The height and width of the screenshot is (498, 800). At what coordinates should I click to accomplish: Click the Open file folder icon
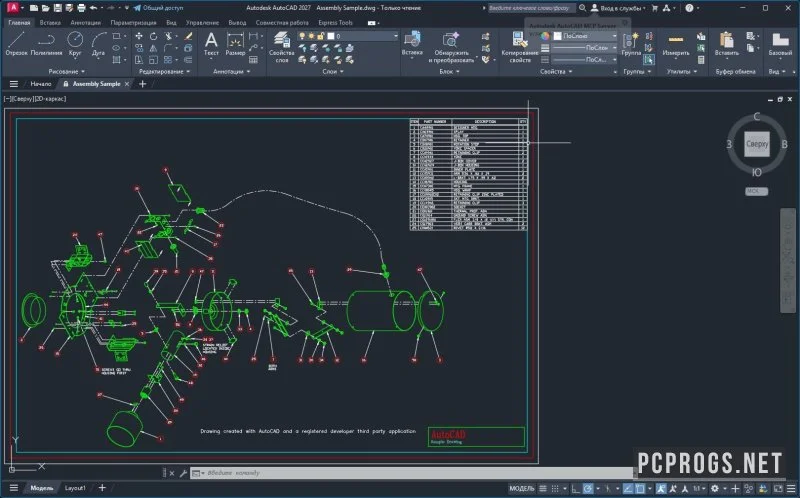coord(45,8)
